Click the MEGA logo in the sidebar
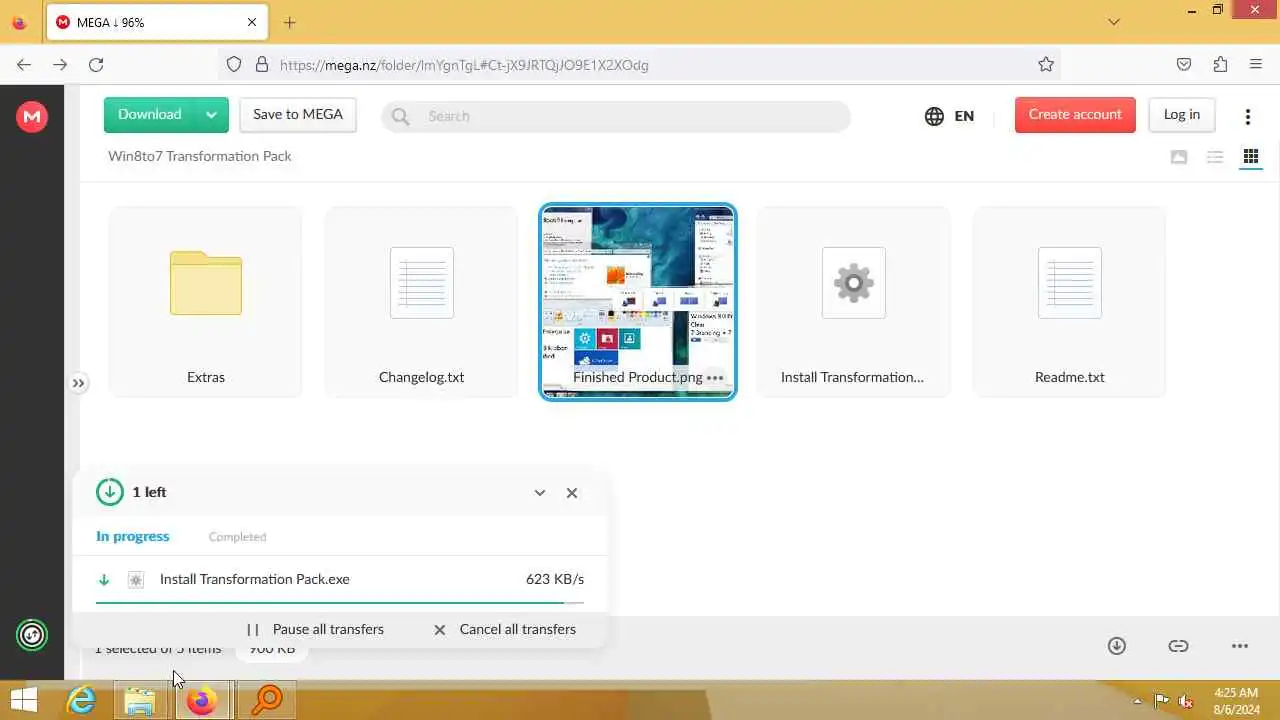Screen dimensions: 1280x720 pos(32,117)
